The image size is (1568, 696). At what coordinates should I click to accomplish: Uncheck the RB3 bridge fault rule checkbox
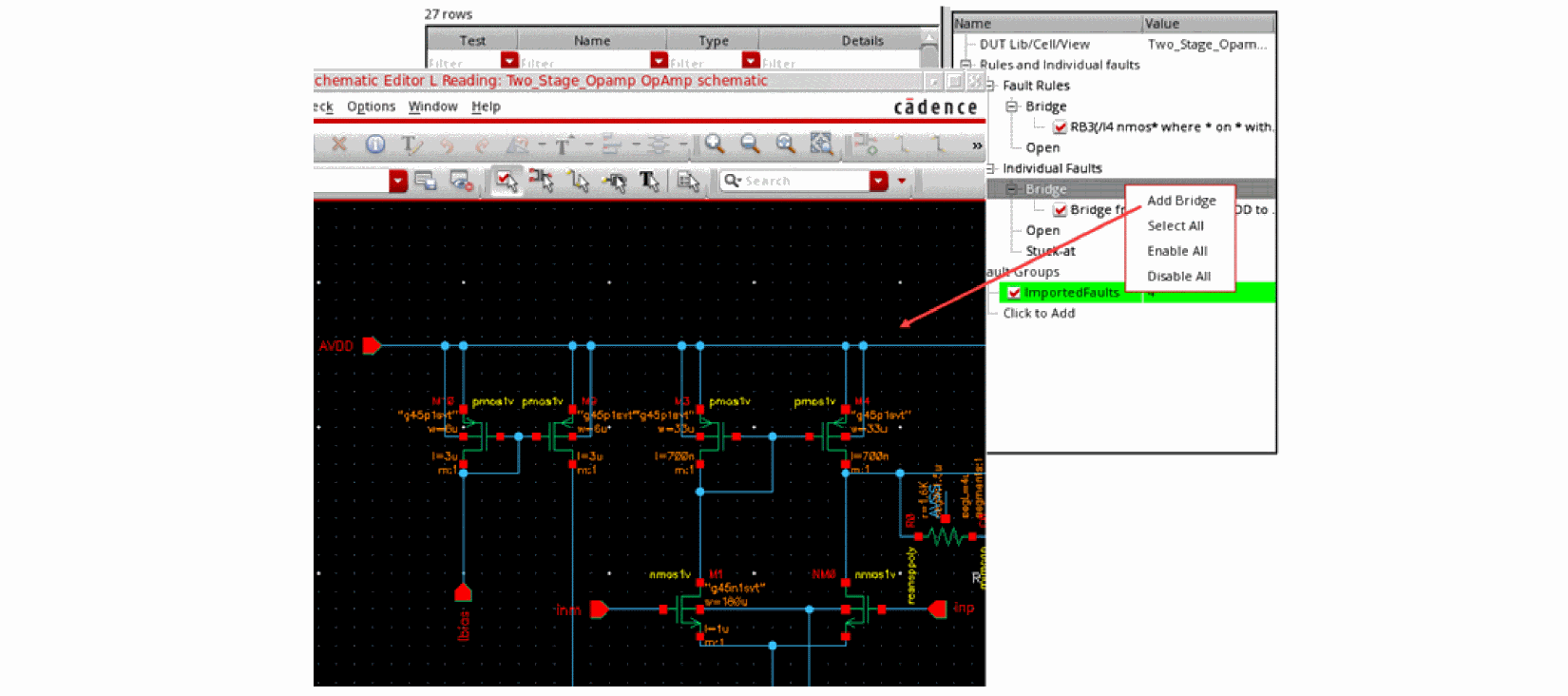[1060, 127]
